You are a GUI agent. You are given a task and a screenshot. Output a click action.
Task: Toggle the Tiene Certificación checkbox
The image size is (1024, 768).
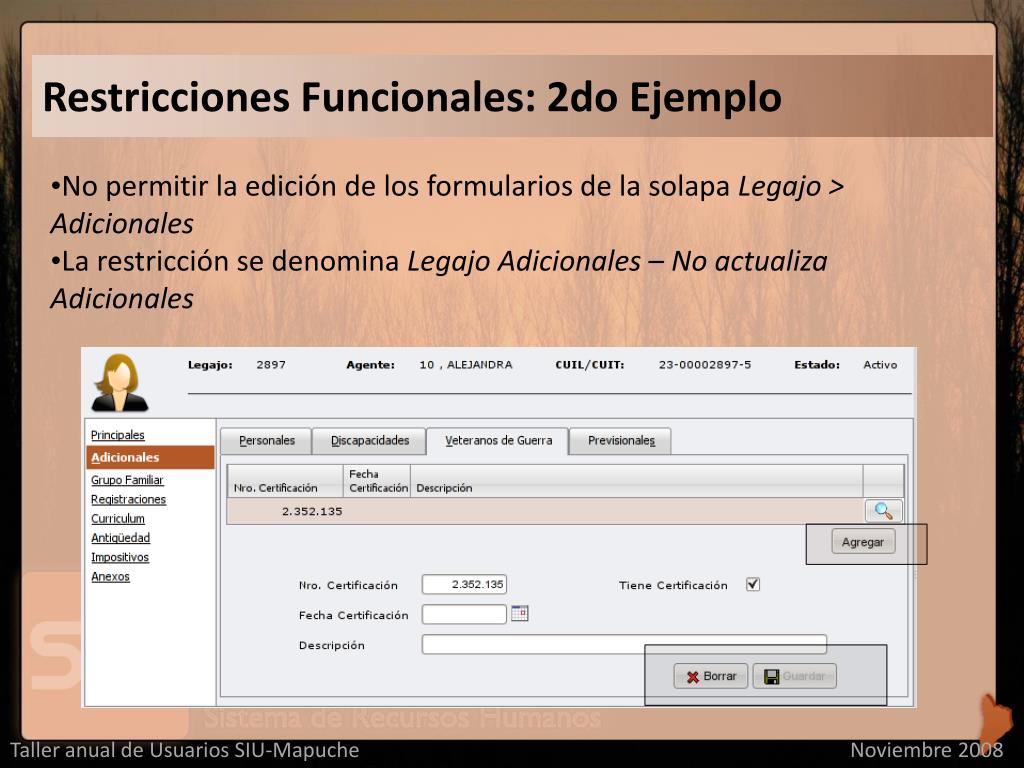coord(753,585)
